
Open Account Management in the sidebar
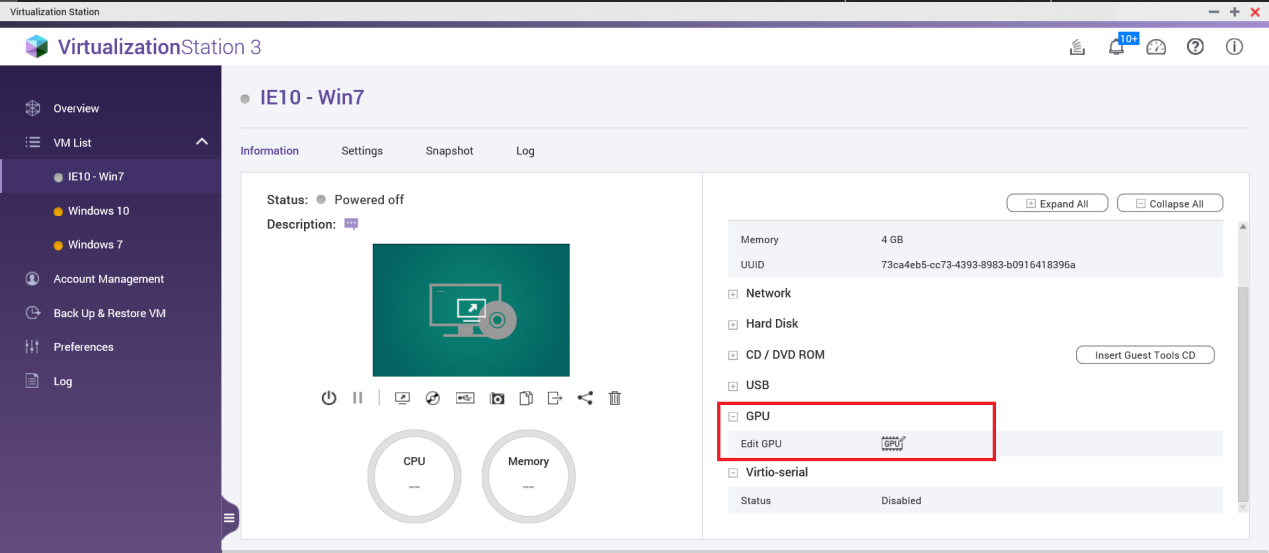110,279
